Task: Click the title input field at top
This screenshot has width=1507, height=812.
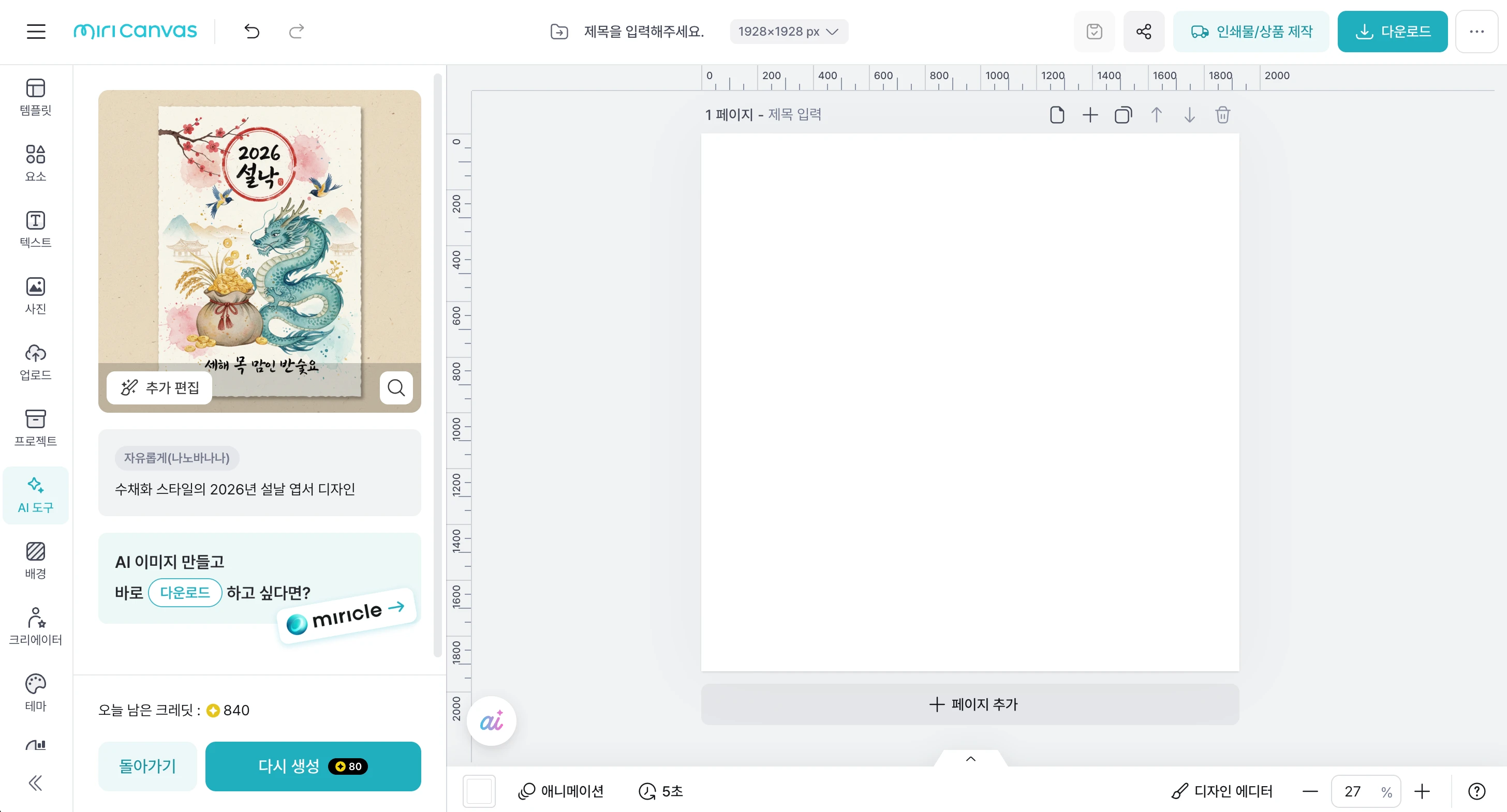Action: 643,32
